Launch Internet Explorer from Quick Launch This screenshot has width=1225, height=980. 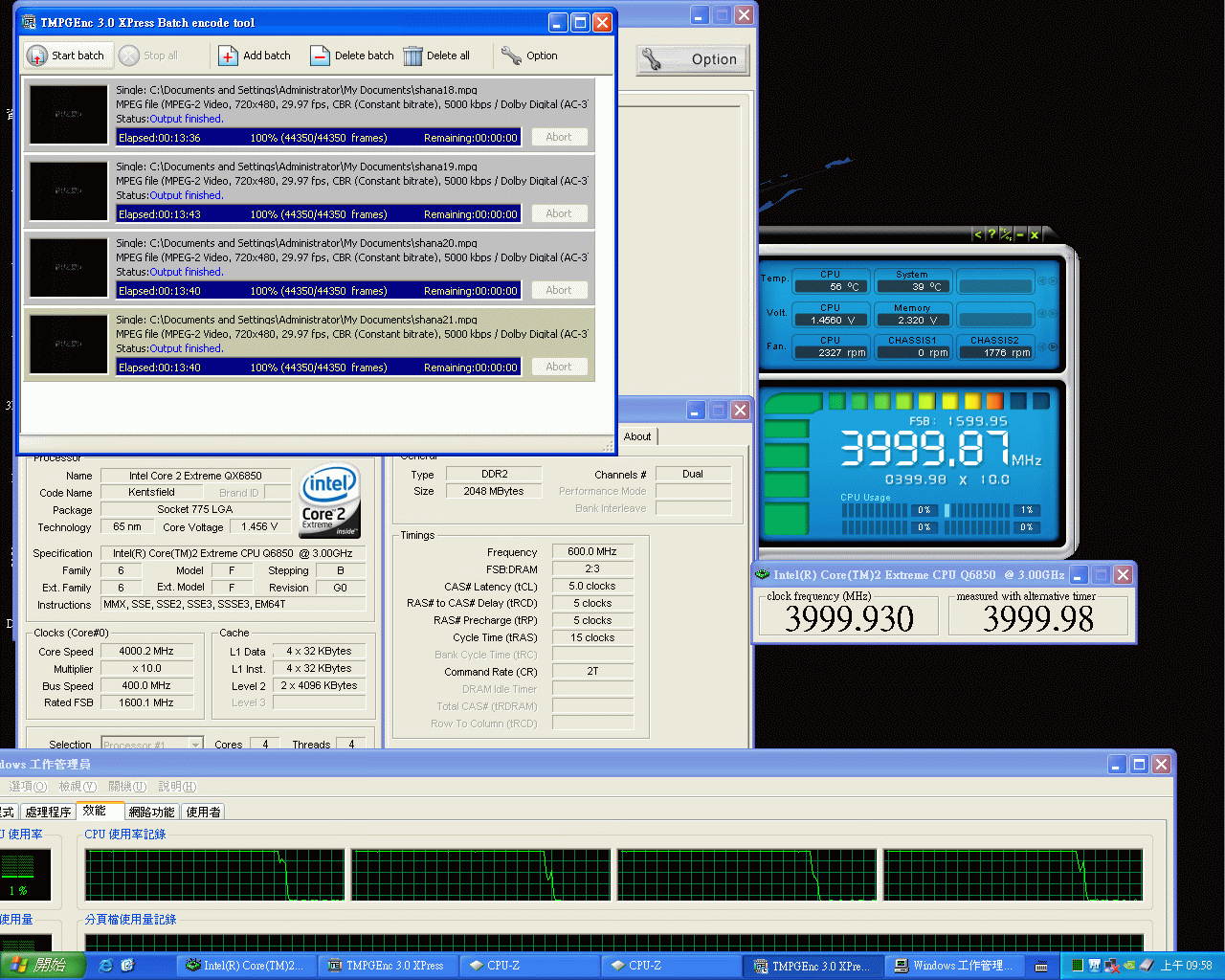105,966
